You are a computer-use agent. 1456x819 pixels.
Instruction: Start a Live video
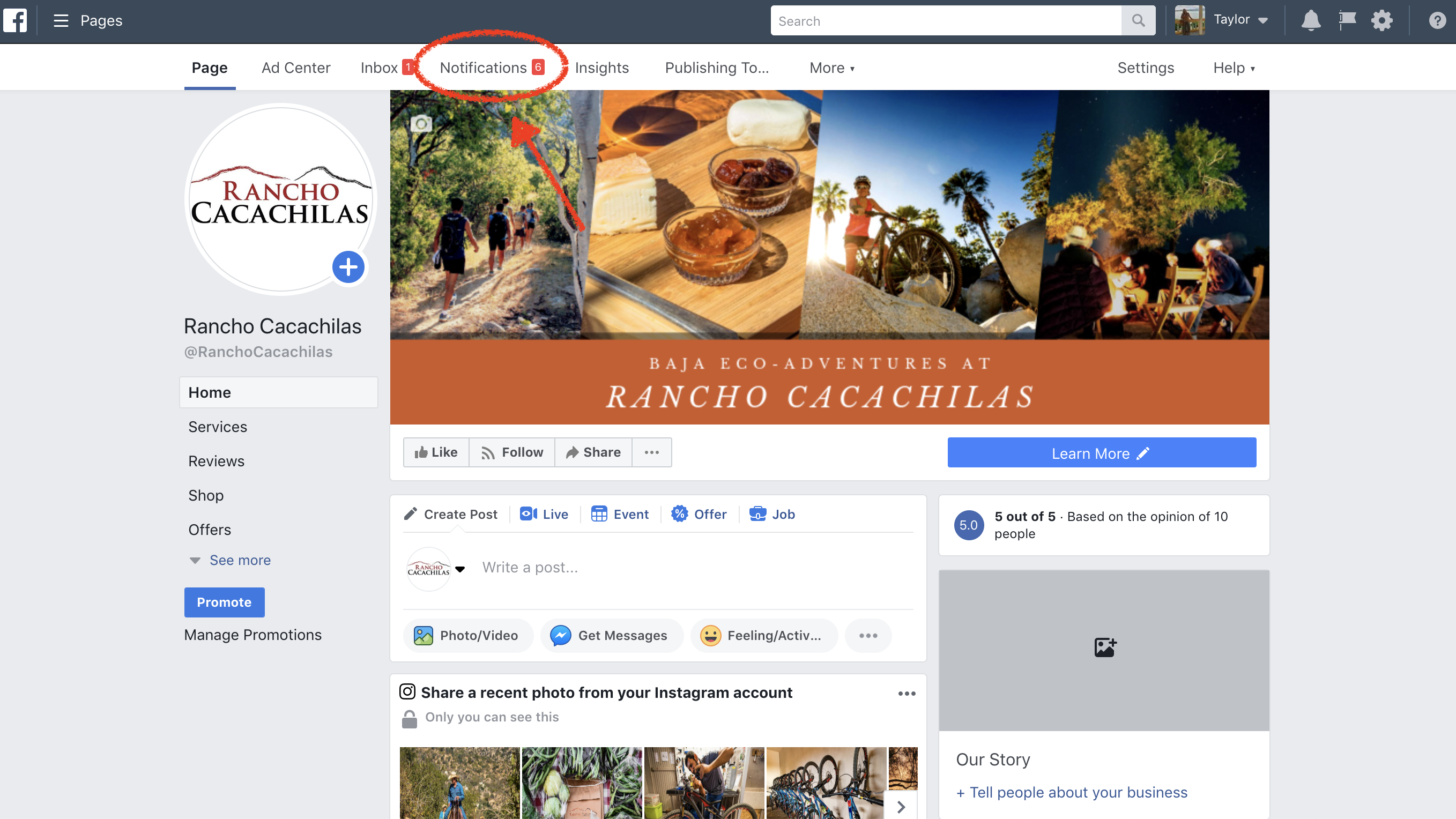[544, 515]
